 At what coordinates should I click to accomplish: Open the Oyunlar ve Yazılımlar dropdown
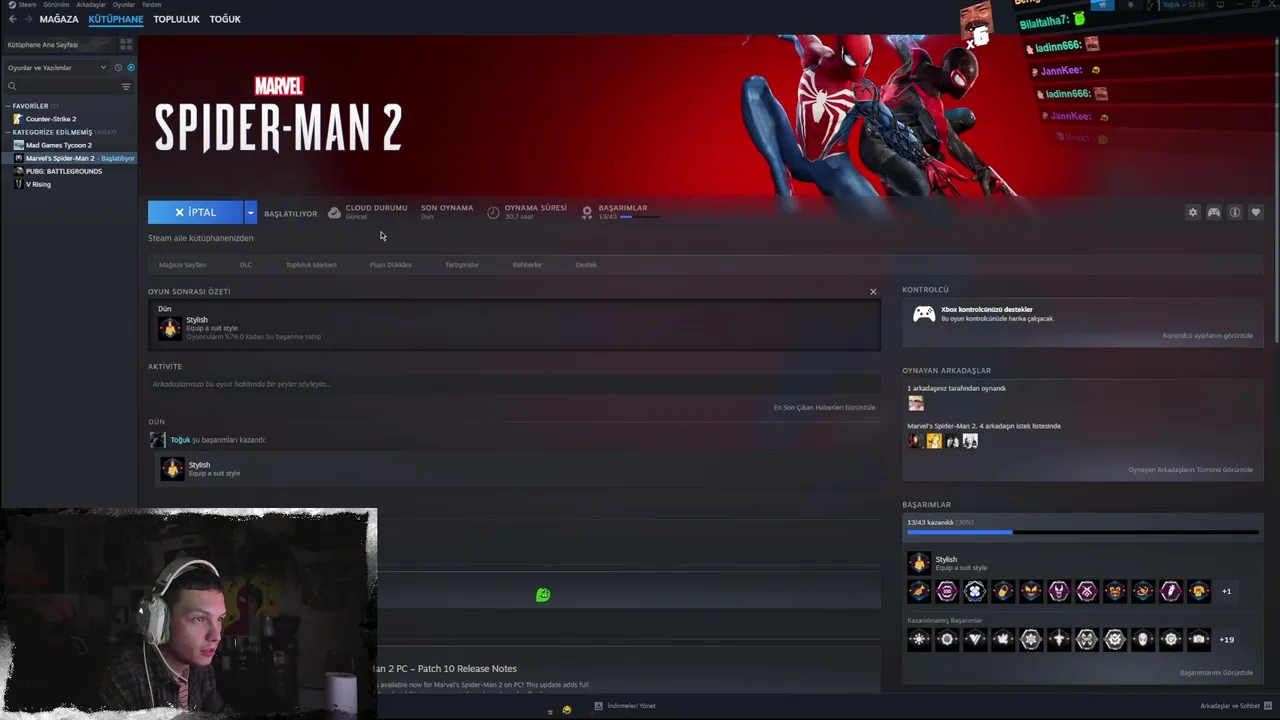pos(56,68)
